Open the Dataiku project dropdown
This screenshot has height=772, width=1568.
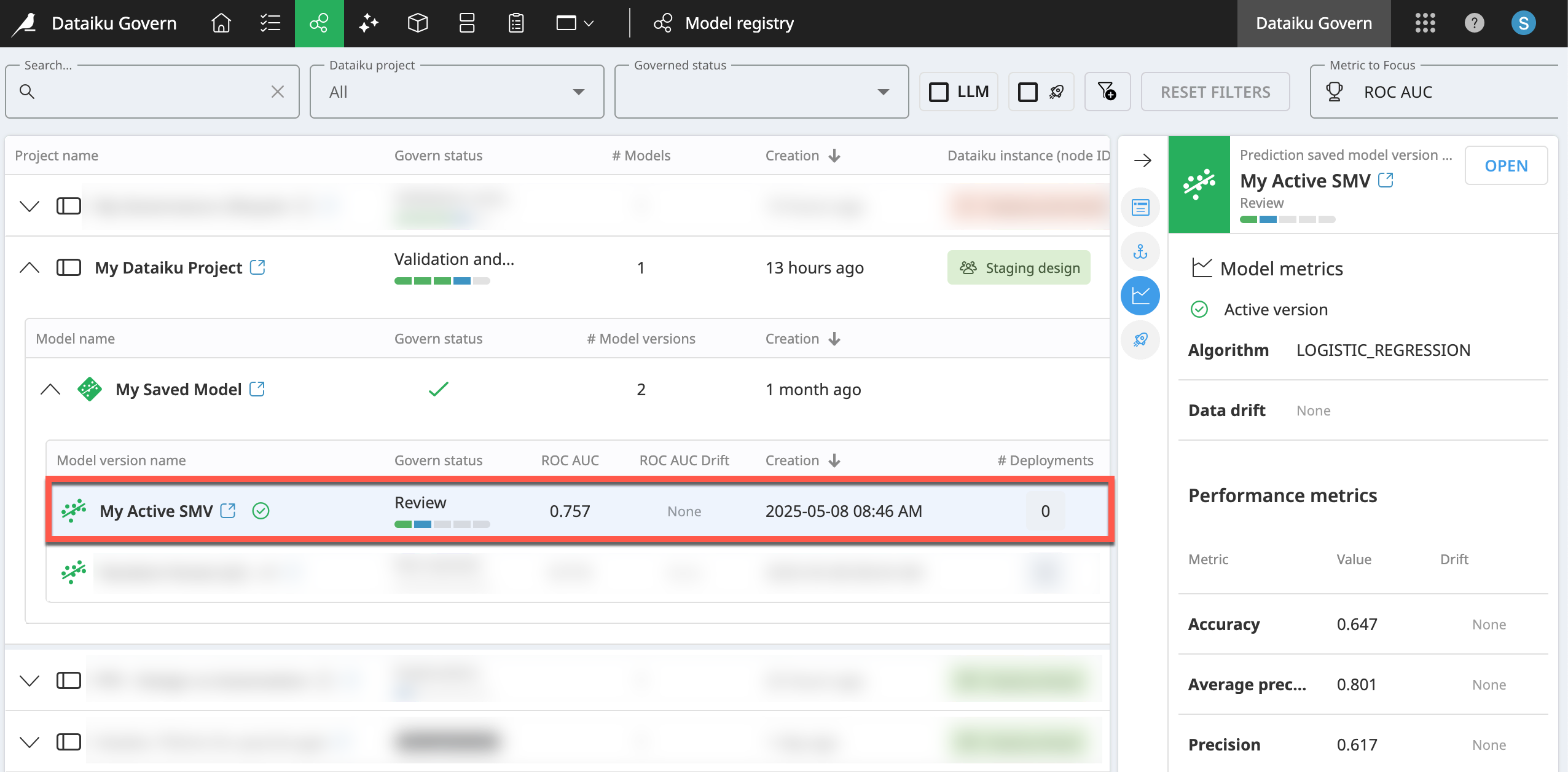coord(457,92)
